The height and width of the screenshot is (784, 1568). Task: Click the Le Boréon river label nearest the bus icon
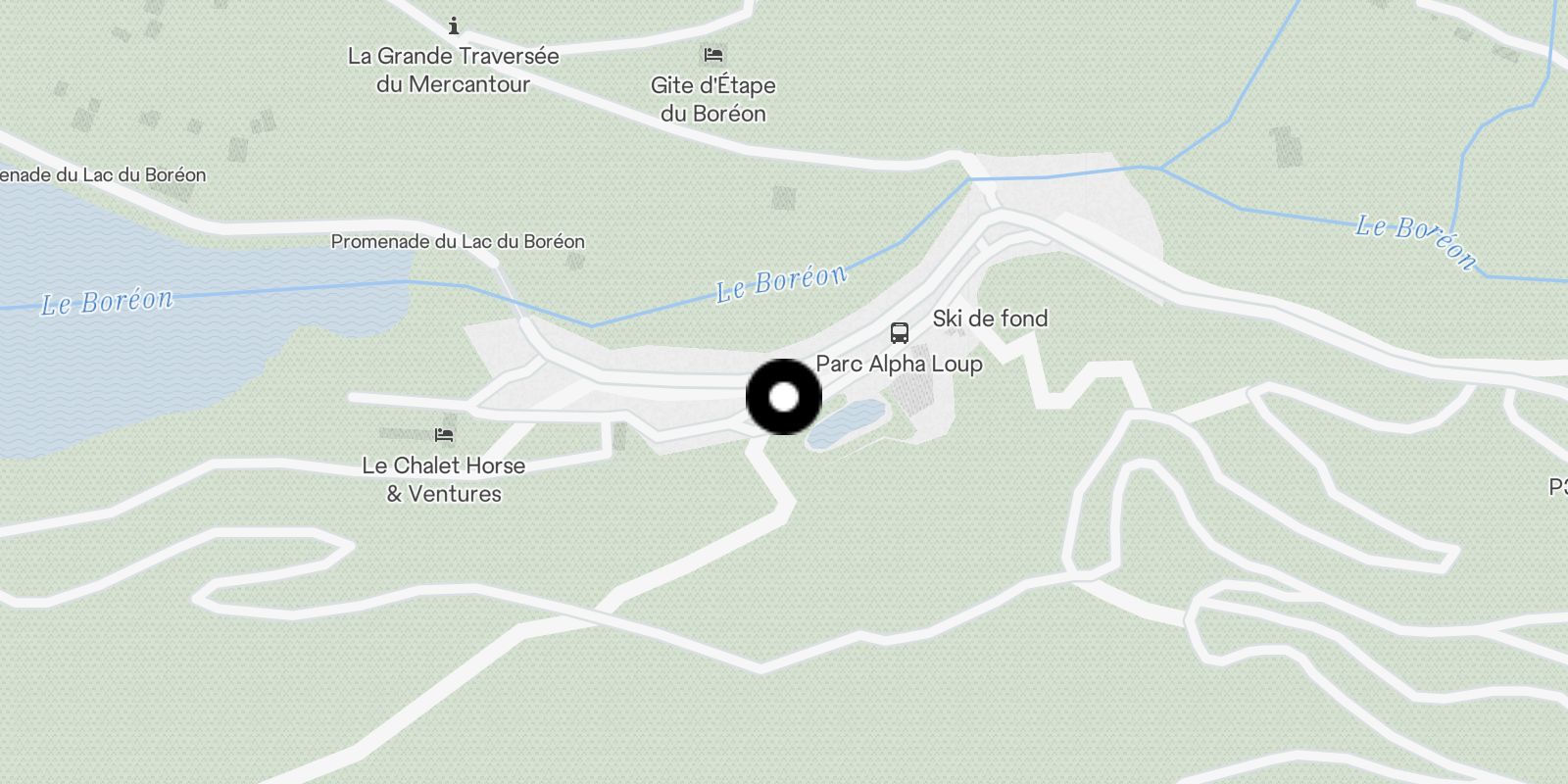point(781,283)
